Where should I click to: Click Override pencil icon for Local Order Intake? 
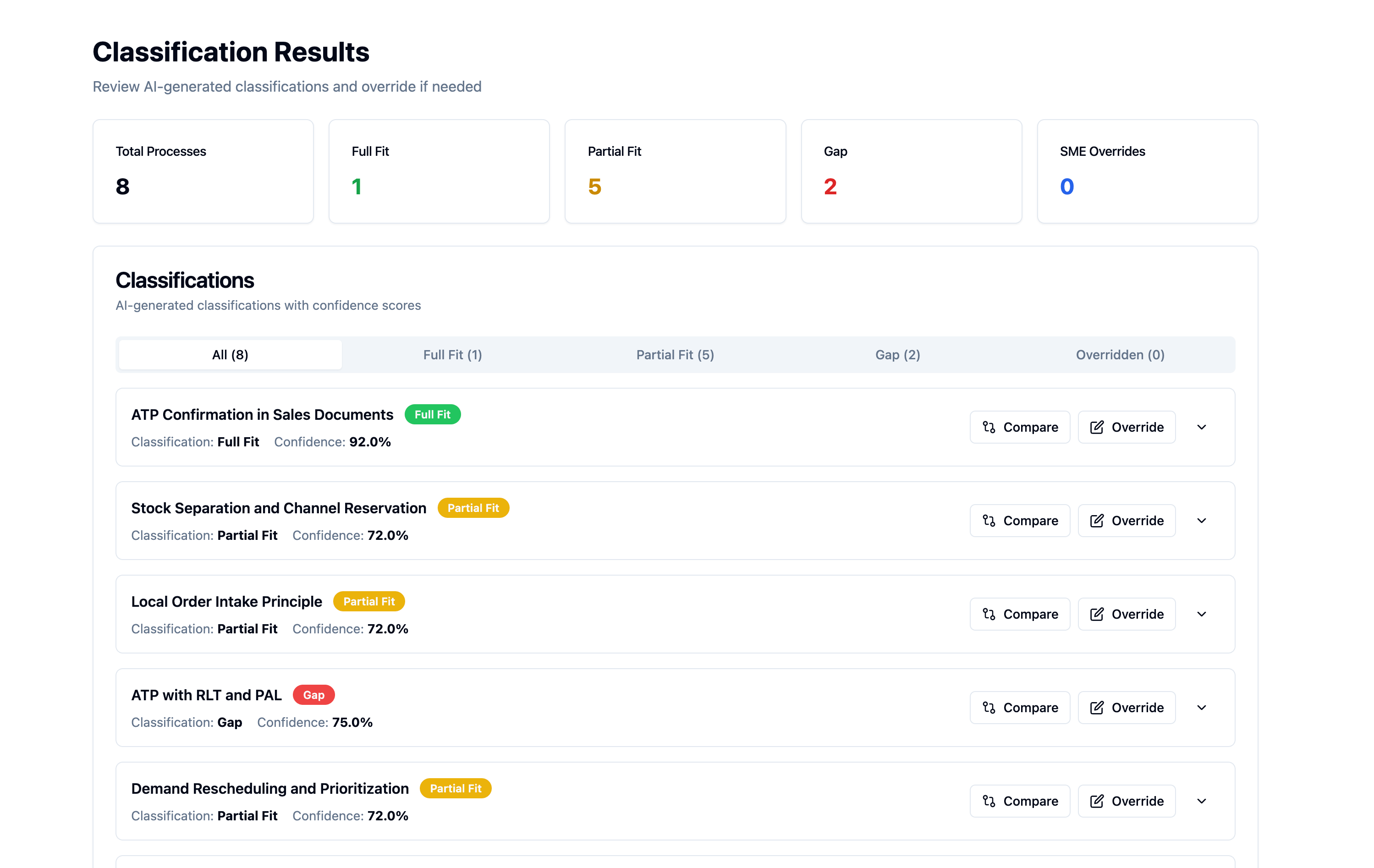pyautogui.click(x=1097, y=614)
